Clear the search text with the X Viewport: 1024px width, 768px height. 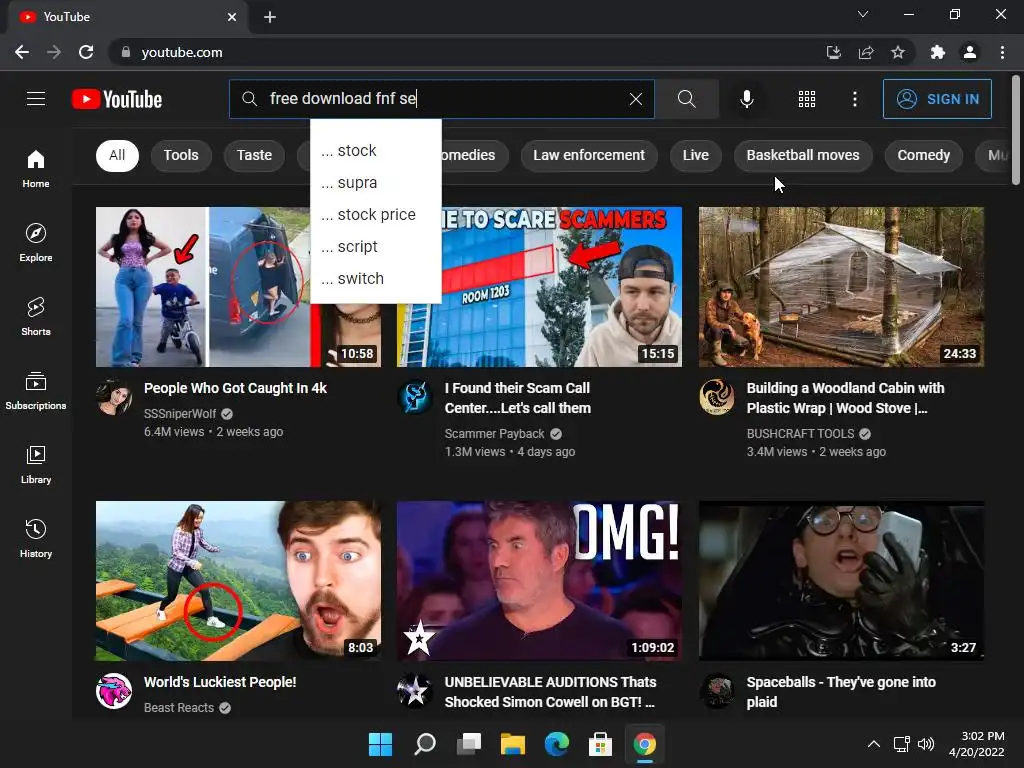coord(635,99)
